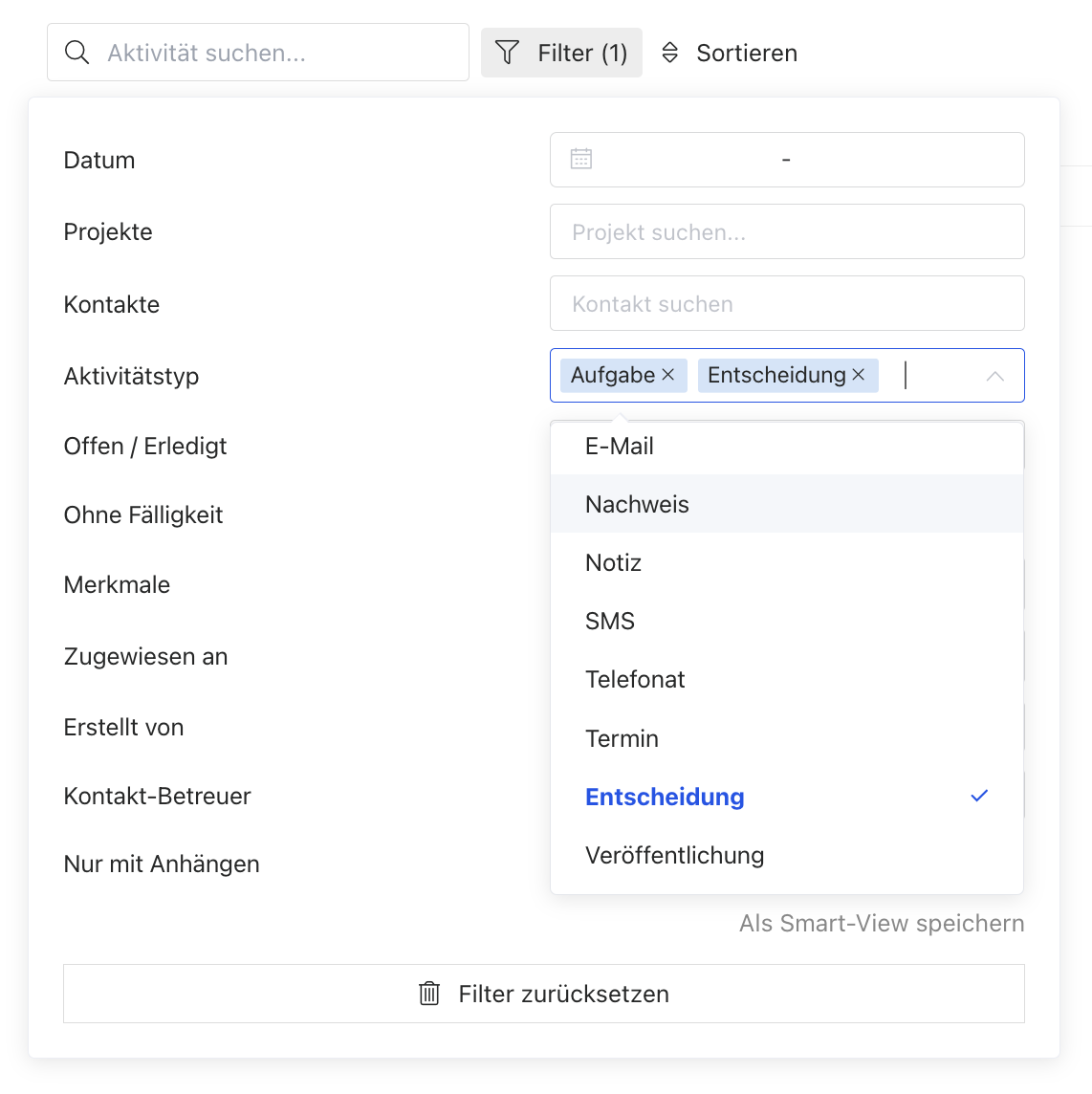
Task: Choose the SMS option
Action: pos(787,621)
